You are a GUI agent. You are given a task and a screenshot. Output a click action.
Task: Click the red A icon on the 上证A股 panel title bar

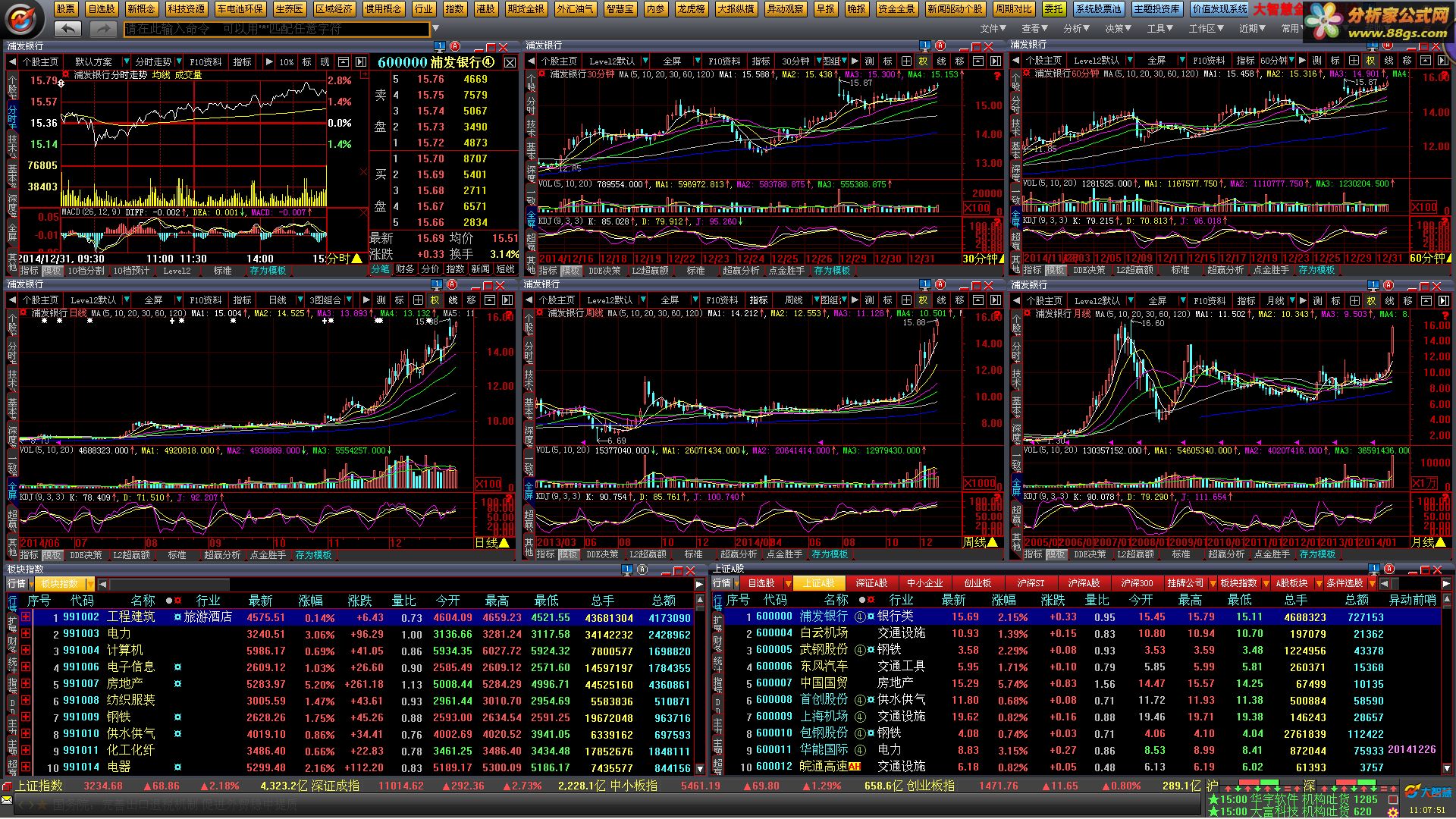point(1389,570)
